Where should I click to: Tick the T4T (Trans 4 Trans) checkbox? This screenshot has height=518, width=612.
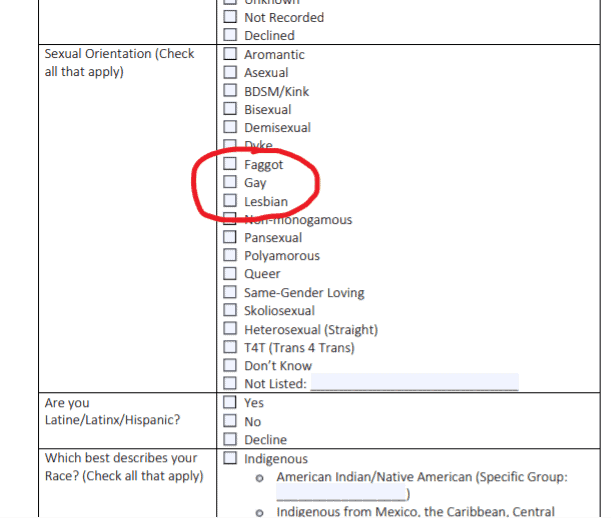230,348
